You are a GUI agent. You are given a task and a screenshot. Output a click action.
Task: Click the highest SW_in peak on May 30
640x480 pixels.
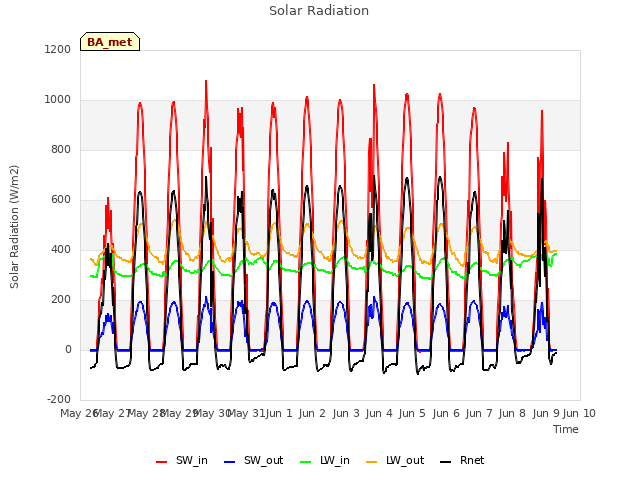[x=206, y=81]
